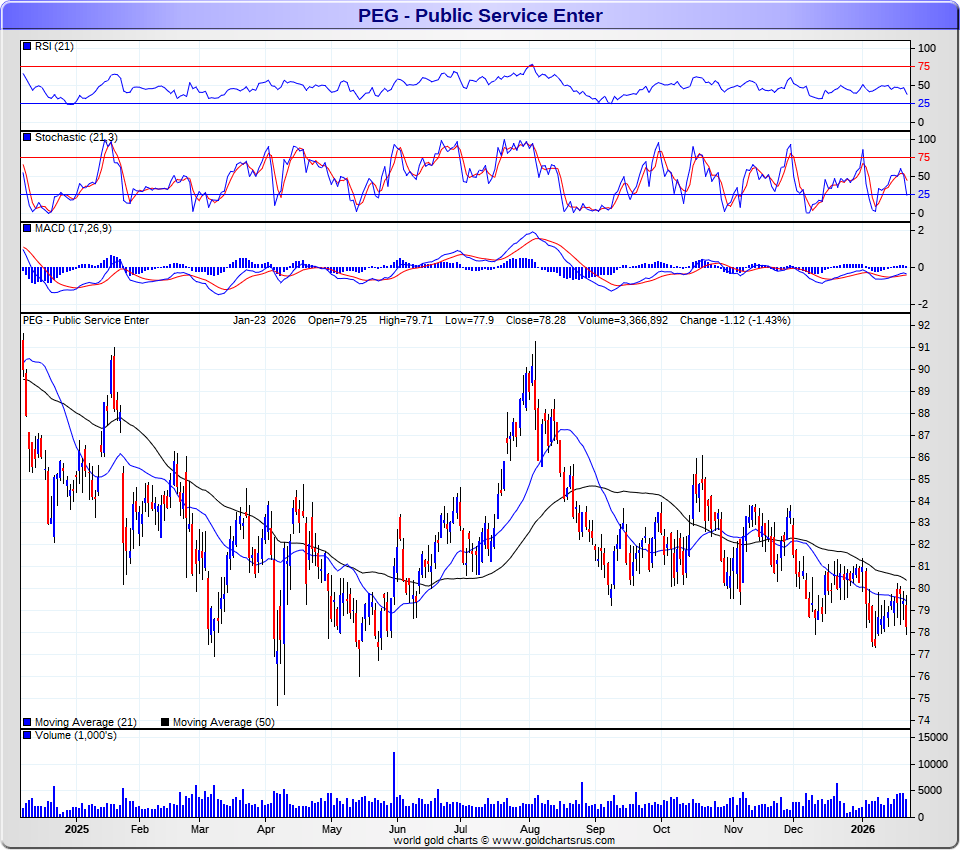The image size is (960, 850).
Task: Click the 'Moving Average (21)' legend text
Action: 86,722
